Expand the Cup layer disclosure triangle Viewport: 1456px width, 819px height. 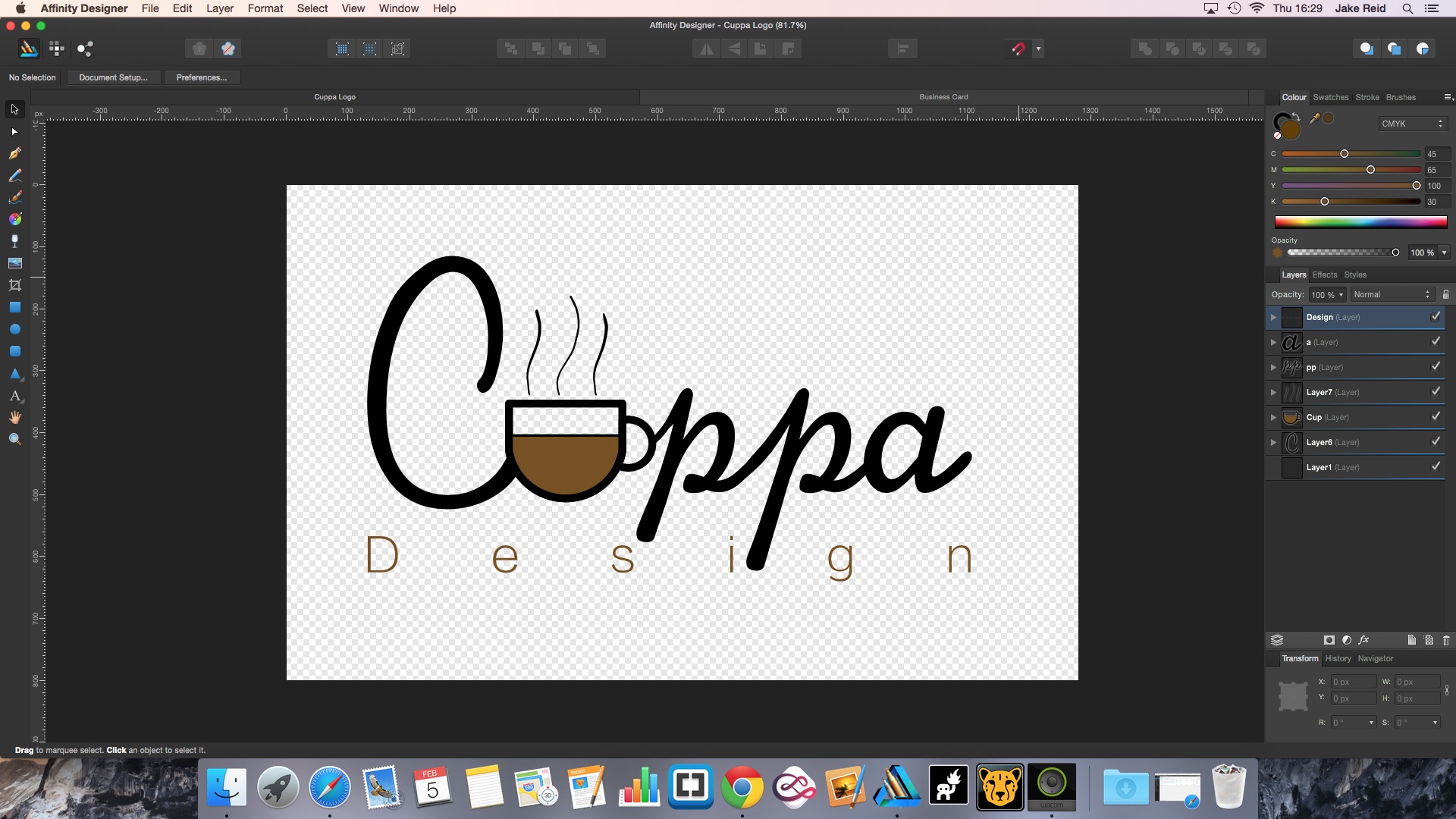1273,417
